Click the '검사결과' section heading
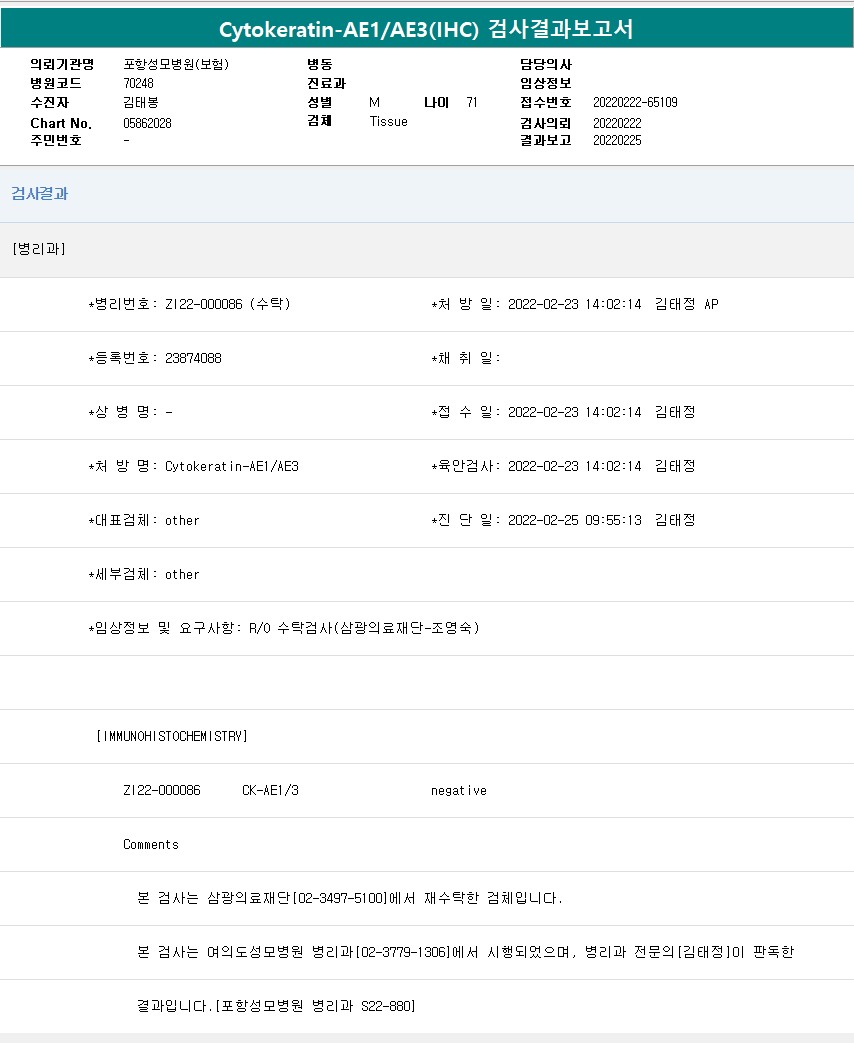 40,194
